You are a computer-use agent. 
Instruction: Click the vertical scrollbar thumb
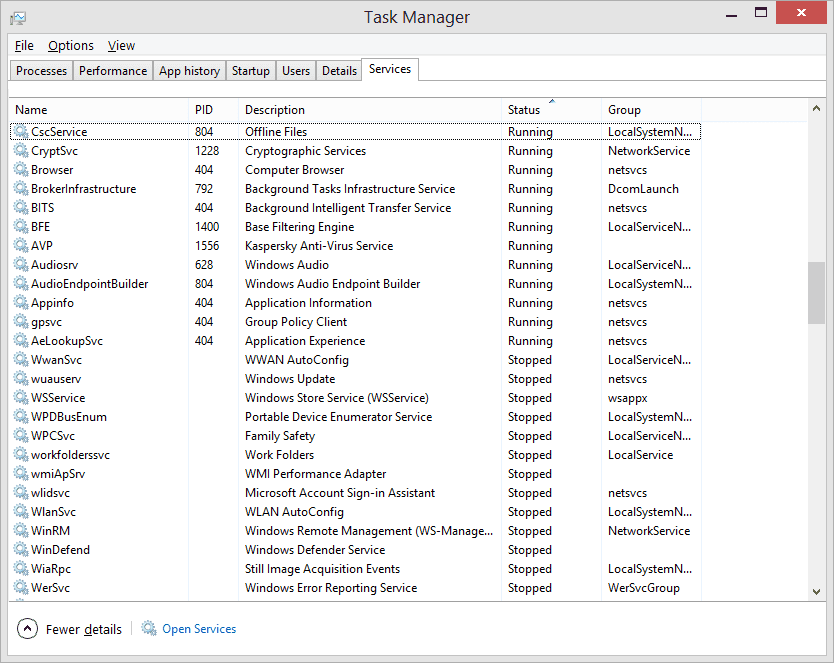816,293
